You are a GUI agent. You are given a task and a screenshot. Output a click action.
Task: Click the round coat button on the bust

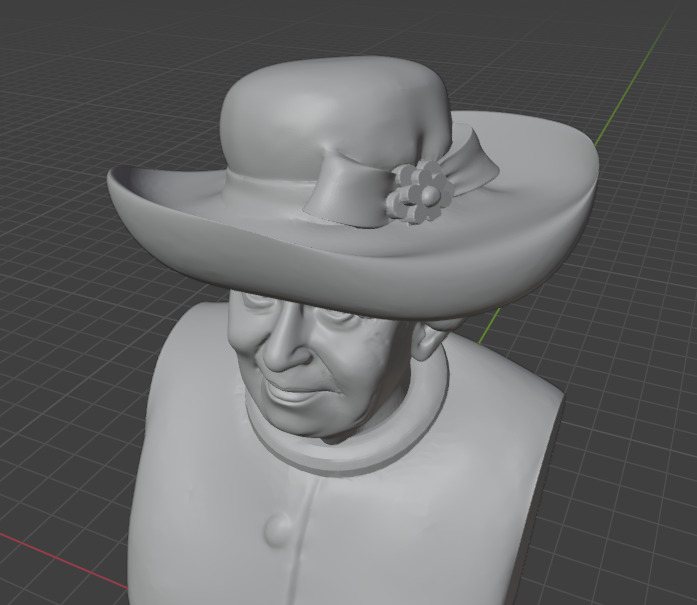point(279,529)
